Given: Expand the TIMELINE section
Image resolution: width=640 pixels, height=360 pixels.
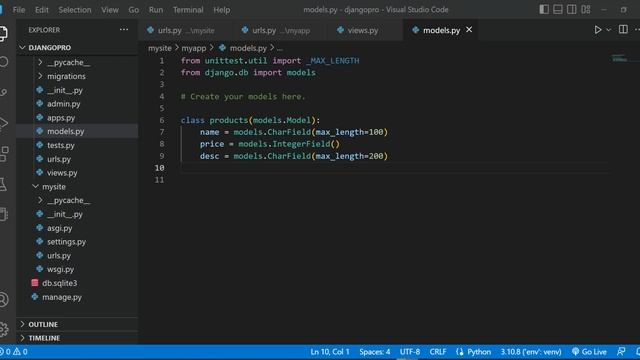Looking at the screenshot, I should (78, 338).
